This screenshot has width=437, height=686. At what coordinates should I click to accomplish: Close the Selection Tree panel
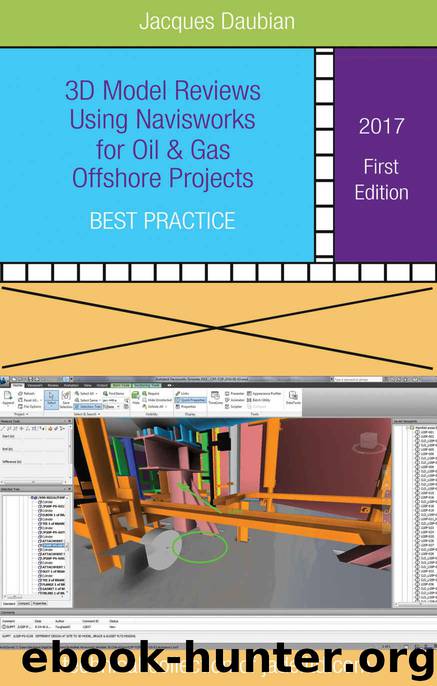[69, 489]
